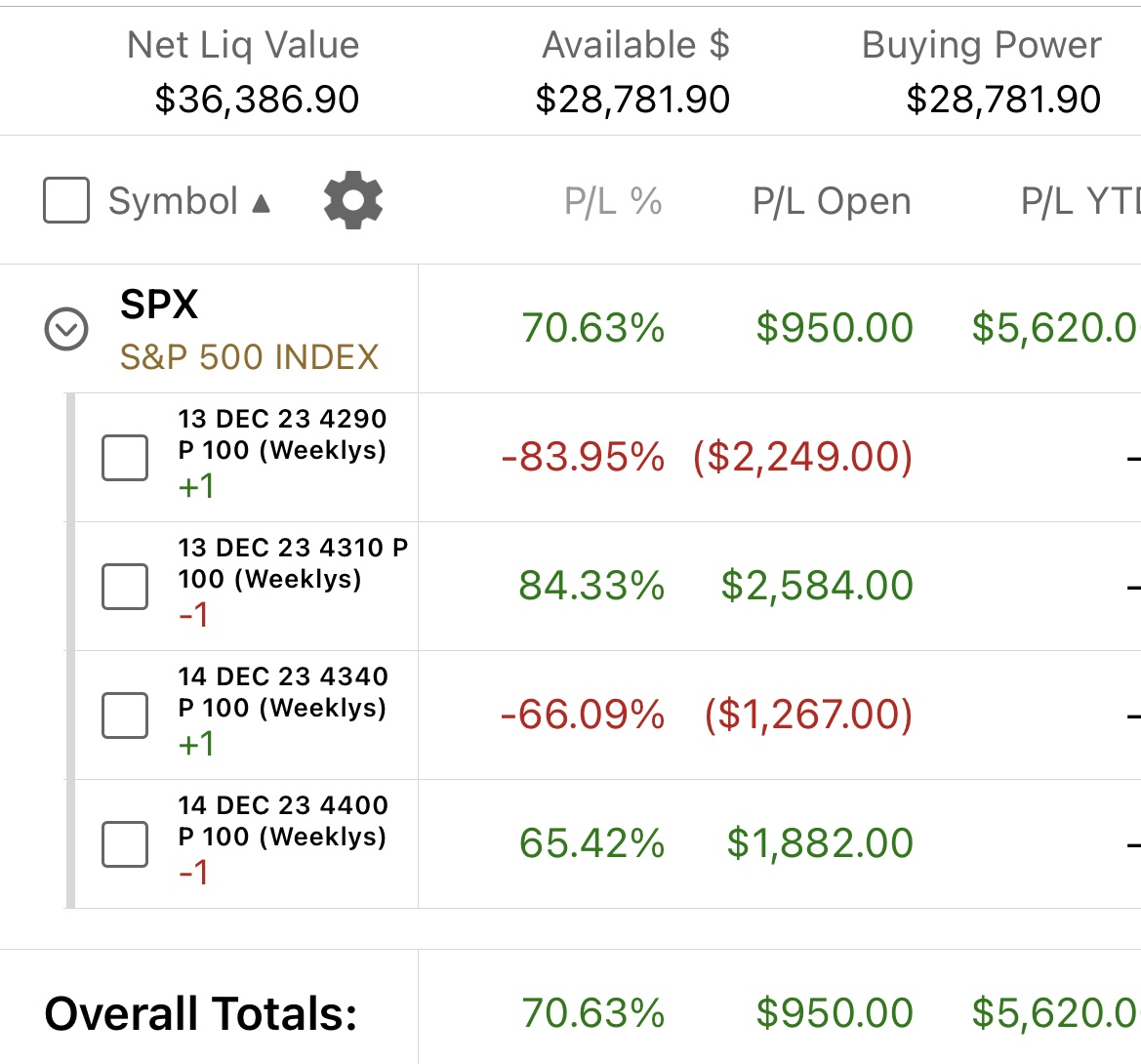Tick the checkbox for 13 DEC 4310 put

tap(124, 587)
